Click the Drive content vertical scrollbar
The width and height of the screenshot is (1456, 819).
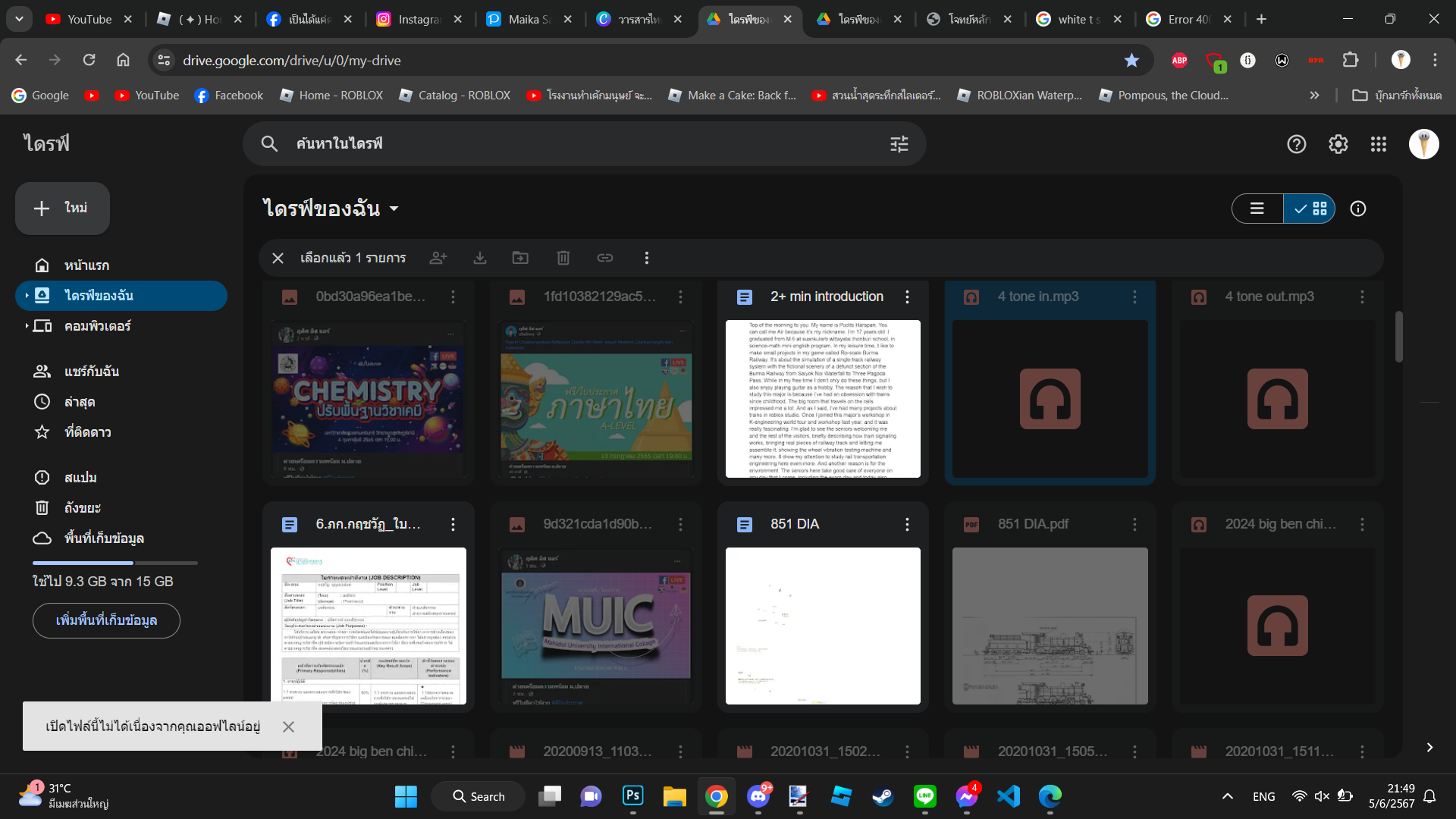tap(1399, 337)
